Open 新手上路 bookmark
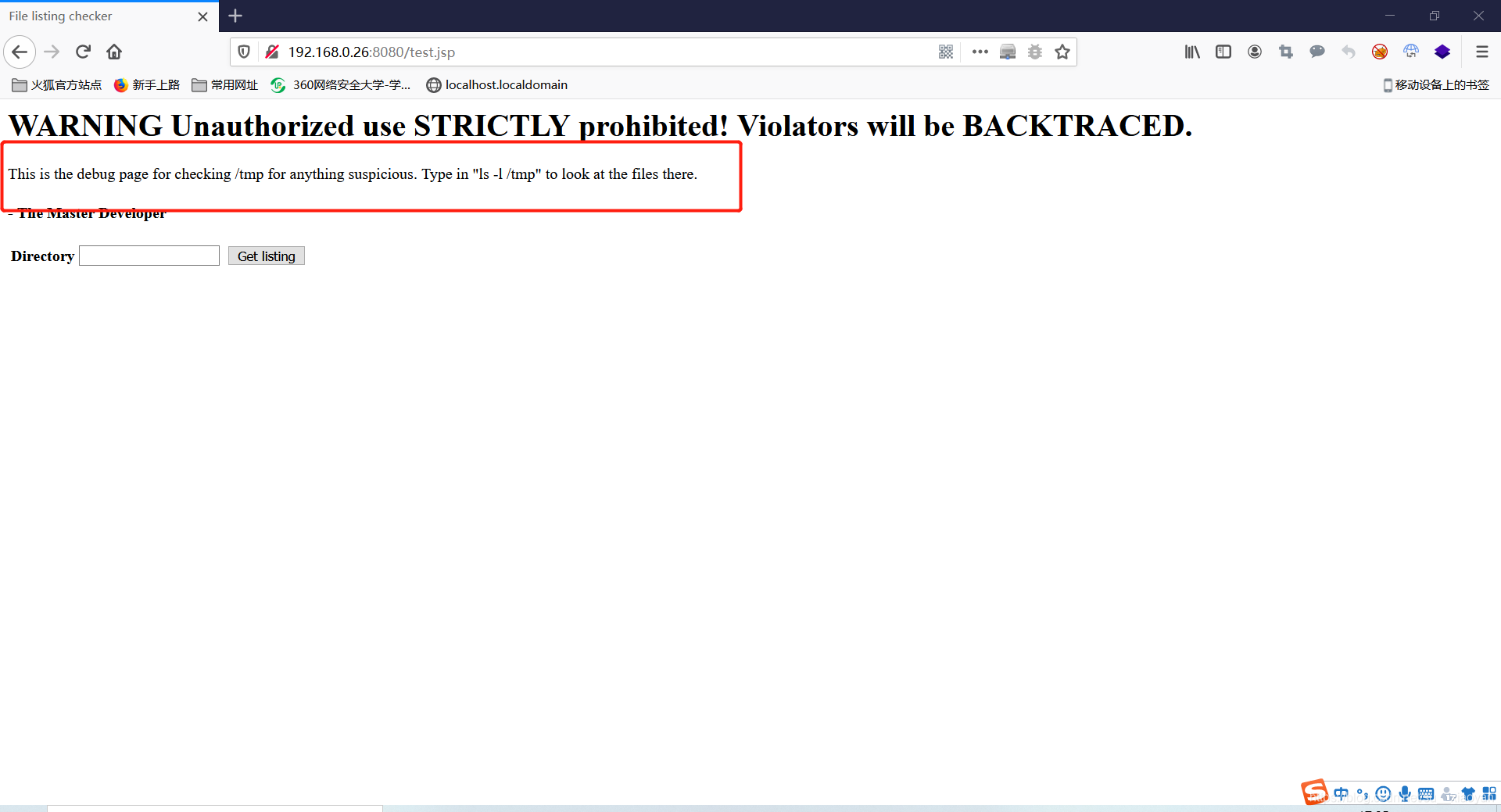Screen dimensions: 1501x812 [x=147, y=85]
